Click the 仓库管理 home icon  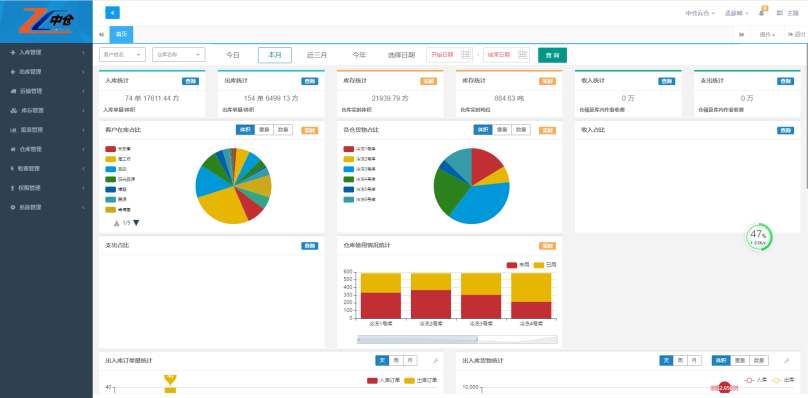12,150
